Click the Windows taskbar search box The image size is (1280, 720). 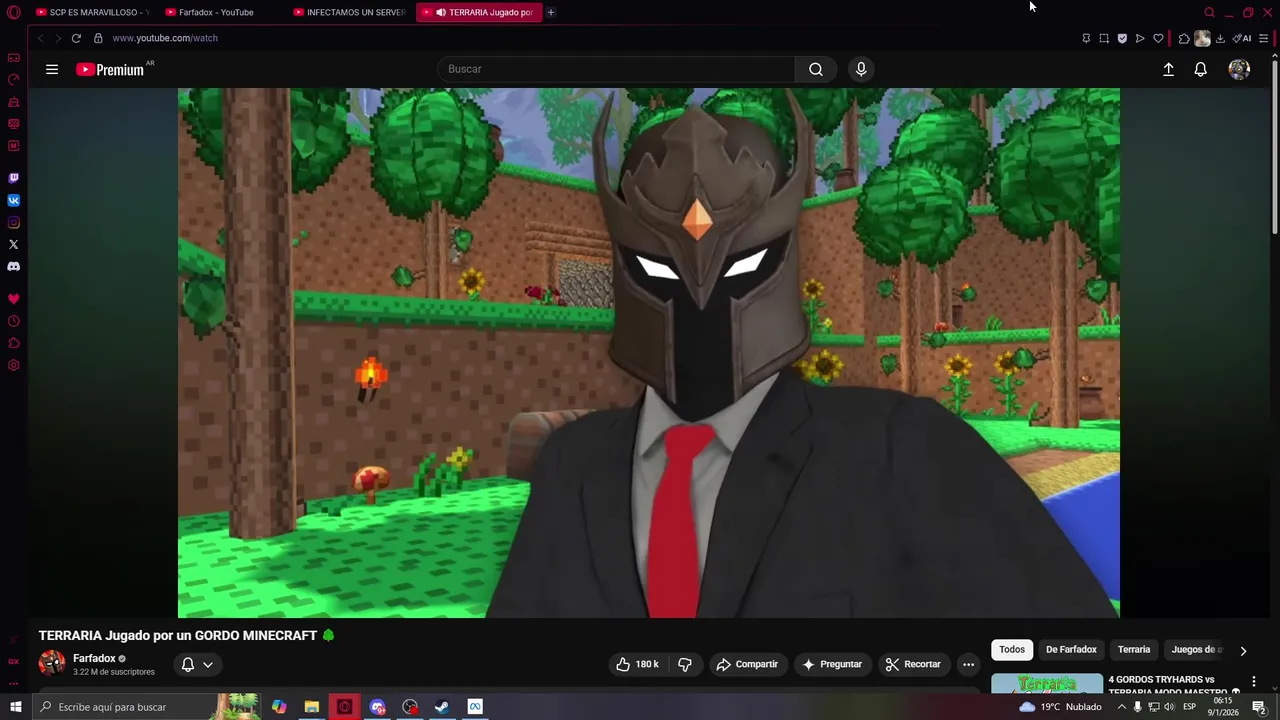click(x=145, y=707)
